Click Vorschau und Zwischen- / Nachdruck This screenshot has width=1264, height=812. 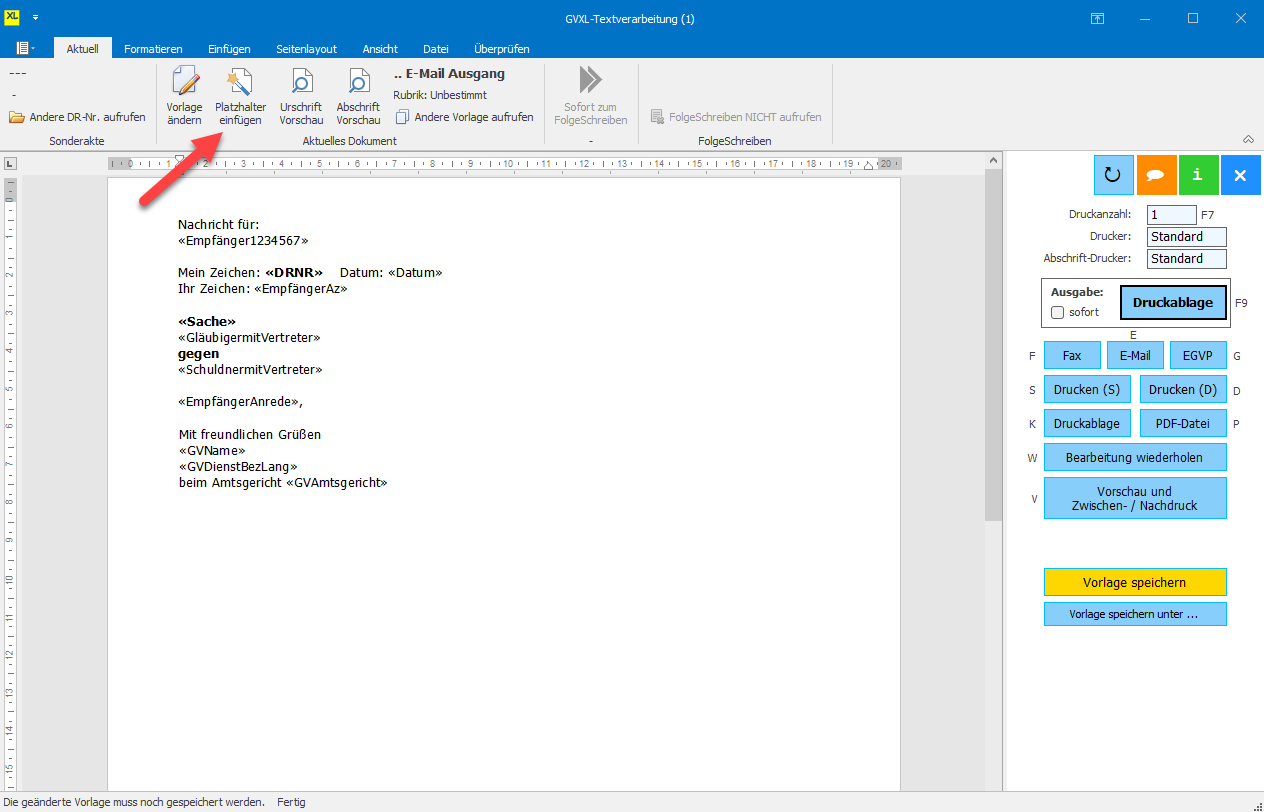point(1135,498)
